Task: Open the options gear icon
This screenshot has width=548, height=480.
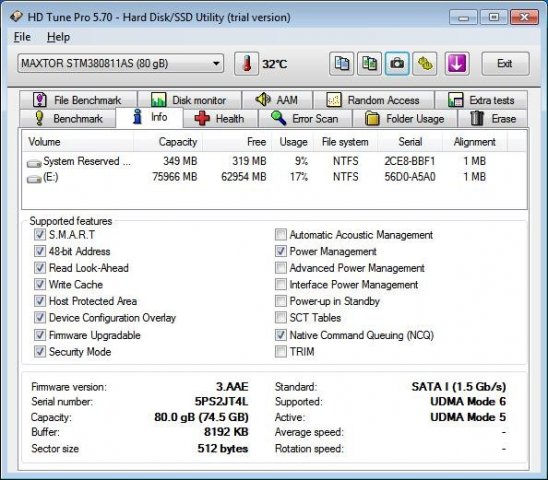Action: point(425,64)
